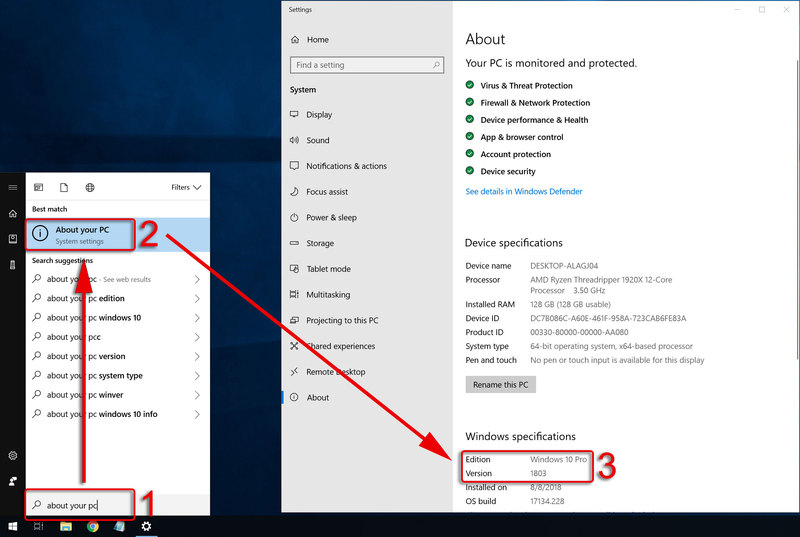Expand the 'about your pc edition' suggestion arrow
The width and height of the screenshot is (800, 537).
[197, 298]
